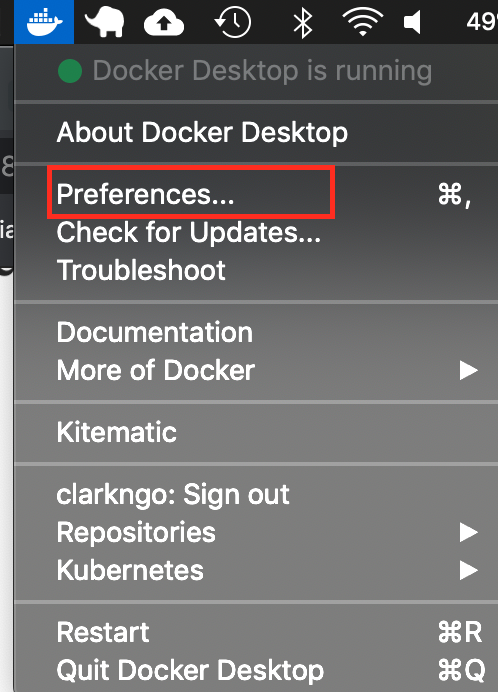Click the Bluetooth status icon

[303, 22]
